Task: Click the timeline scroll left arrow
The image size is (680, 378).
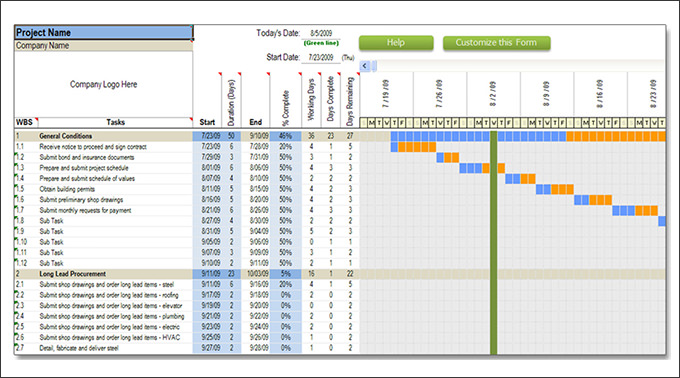Action: (x=365, y=66)
